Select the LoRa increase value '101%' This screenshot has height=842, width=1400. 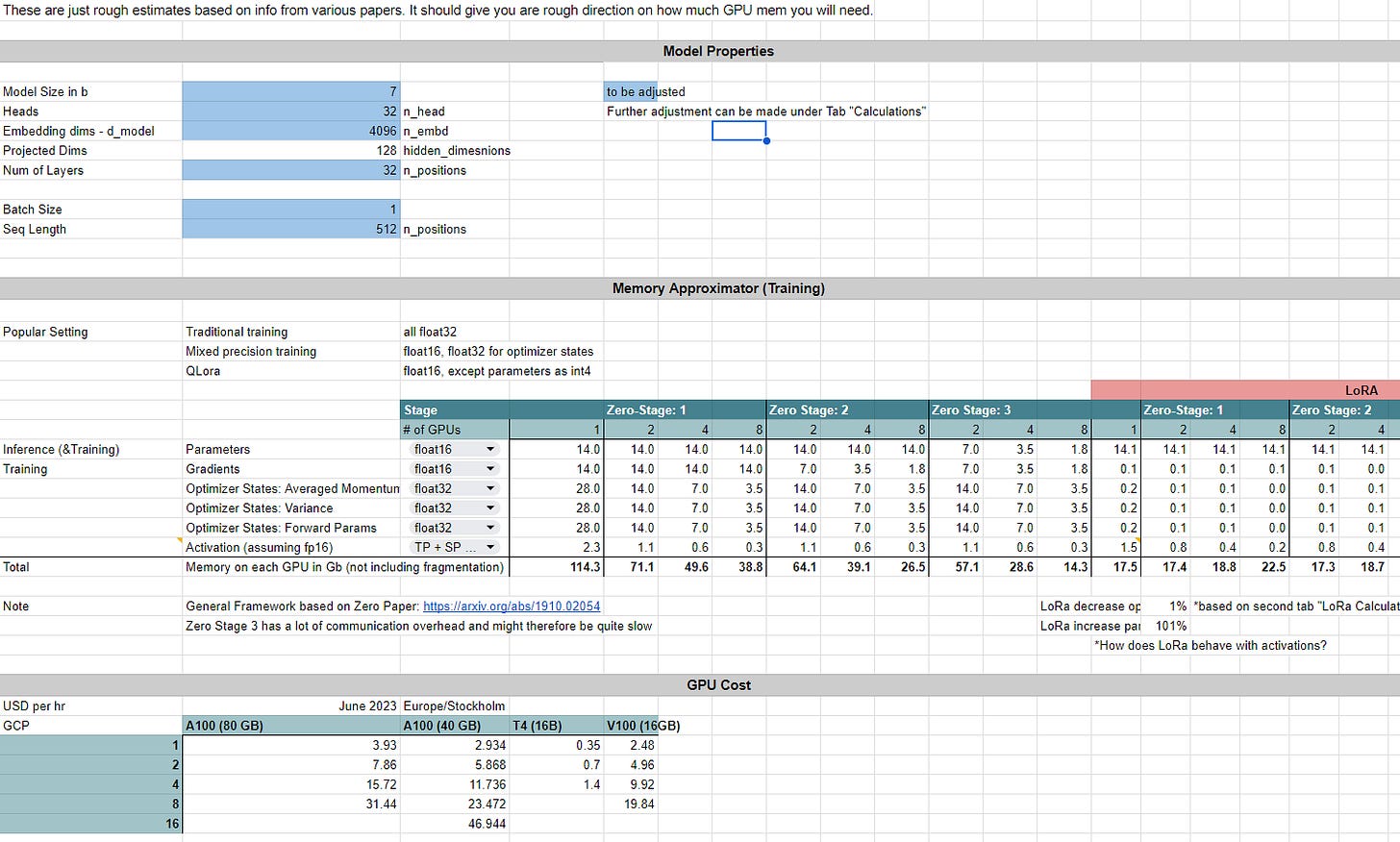pos(1165,626)
